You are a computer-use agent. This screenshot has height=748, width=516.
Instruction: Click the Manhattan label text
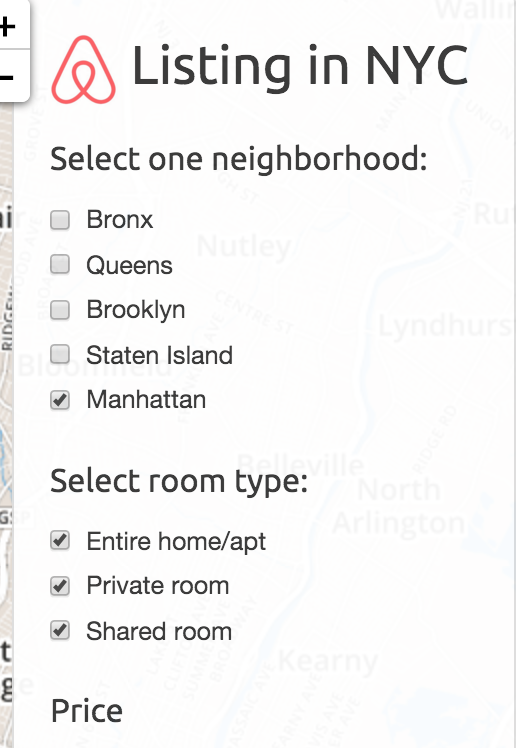[x=146, y=400]
